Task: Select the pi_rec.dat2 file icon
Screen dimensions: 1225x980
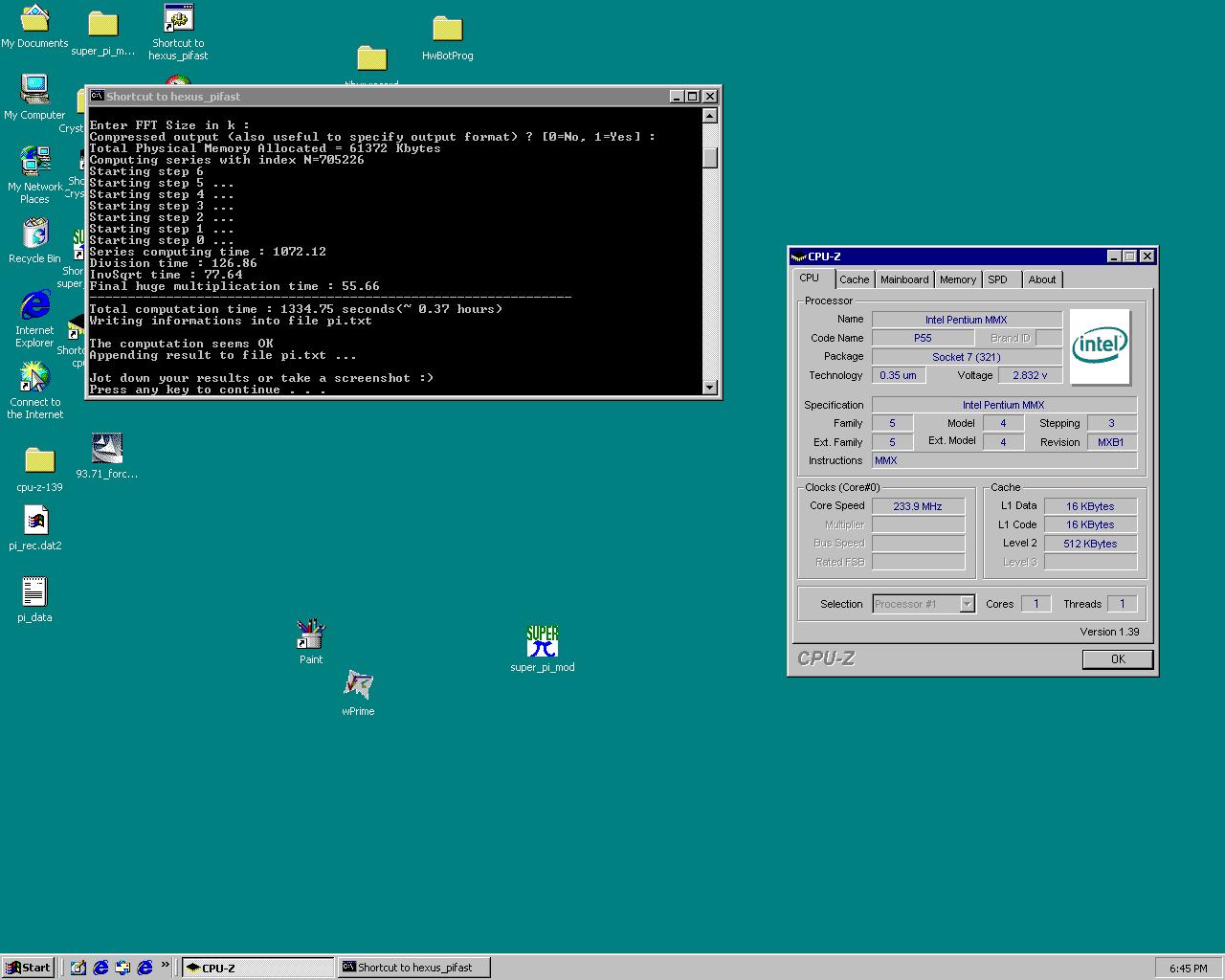Action: point(34,527)
